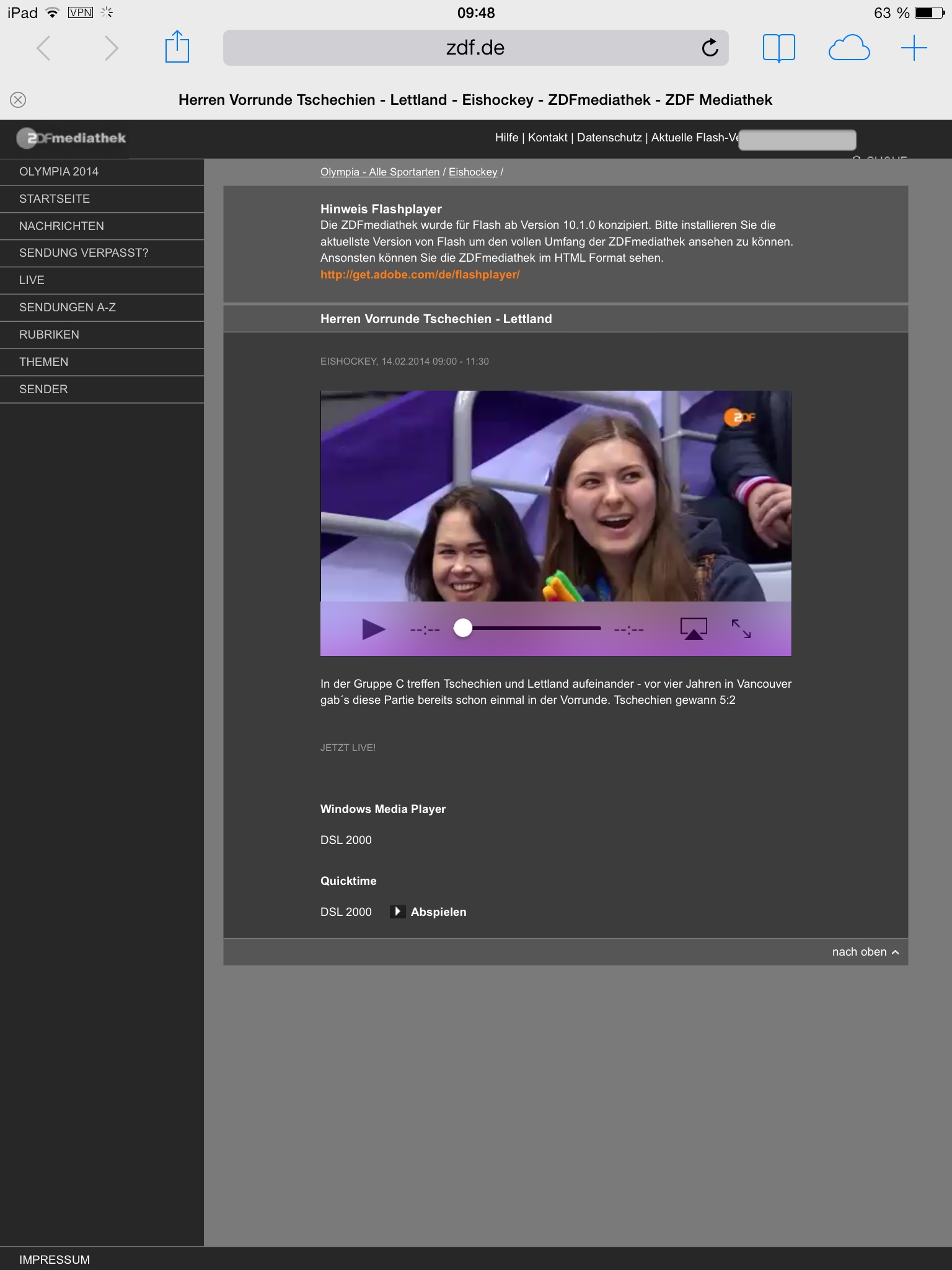Select RUBRIKEN in the sidebar

click(102, 335)
